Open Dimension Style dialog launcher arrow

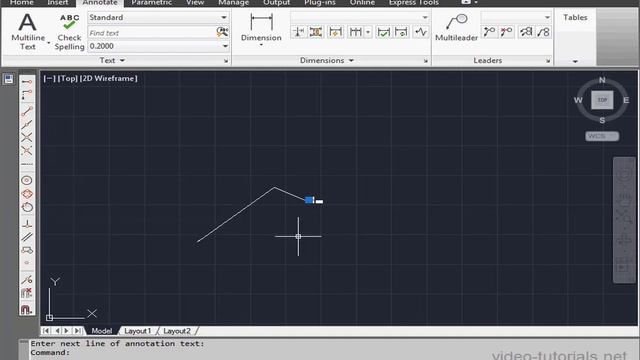[426, 61]
